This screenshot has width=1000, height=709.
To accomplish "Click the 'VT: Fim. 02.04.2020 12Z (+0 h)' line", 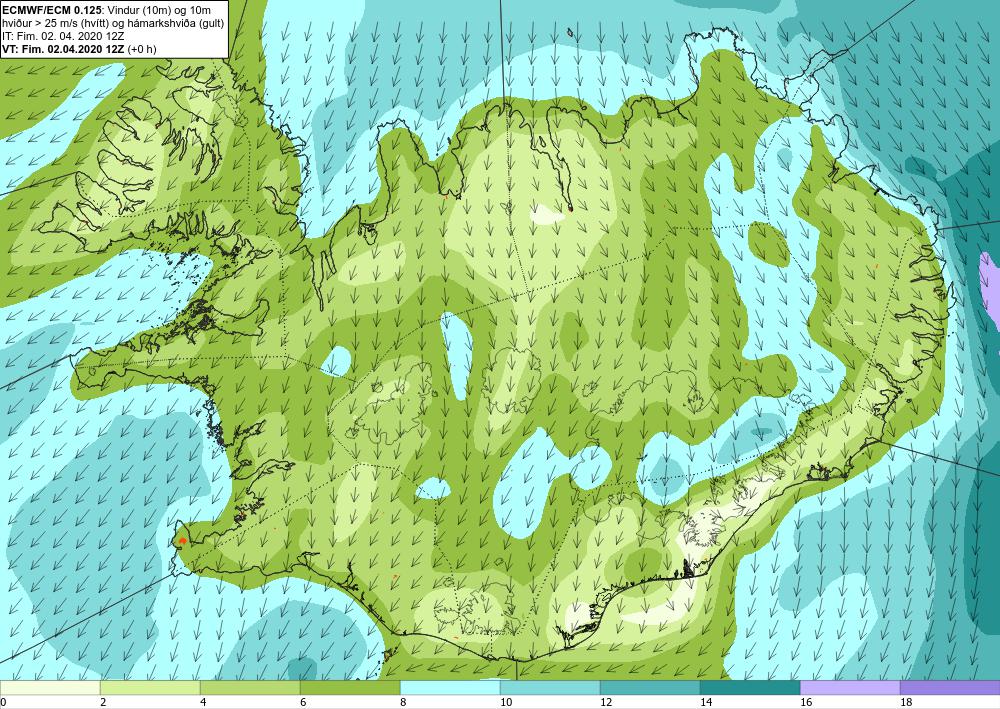I will 80,49.
